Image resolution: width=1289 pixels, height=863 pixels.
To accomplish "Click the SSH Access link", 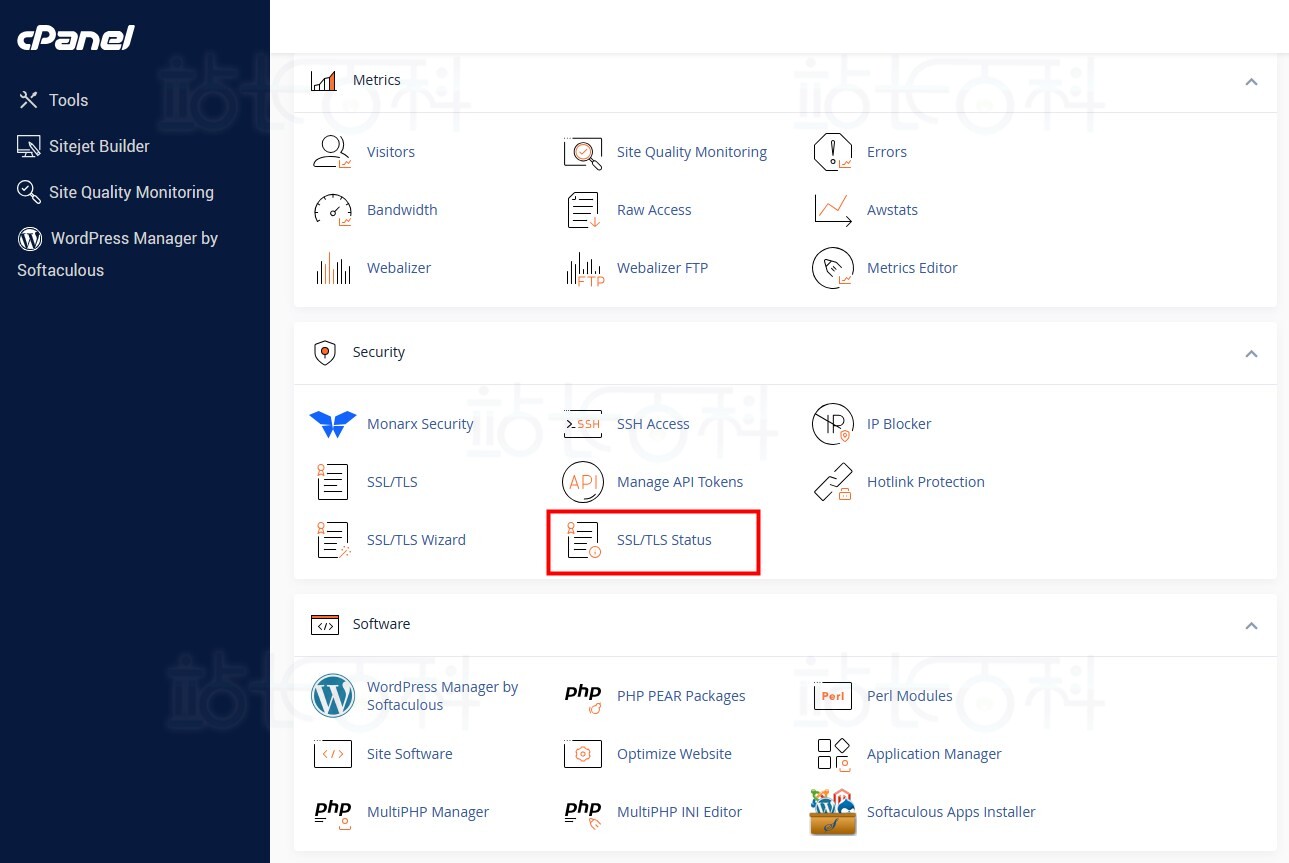I will (x=653, y=424).
